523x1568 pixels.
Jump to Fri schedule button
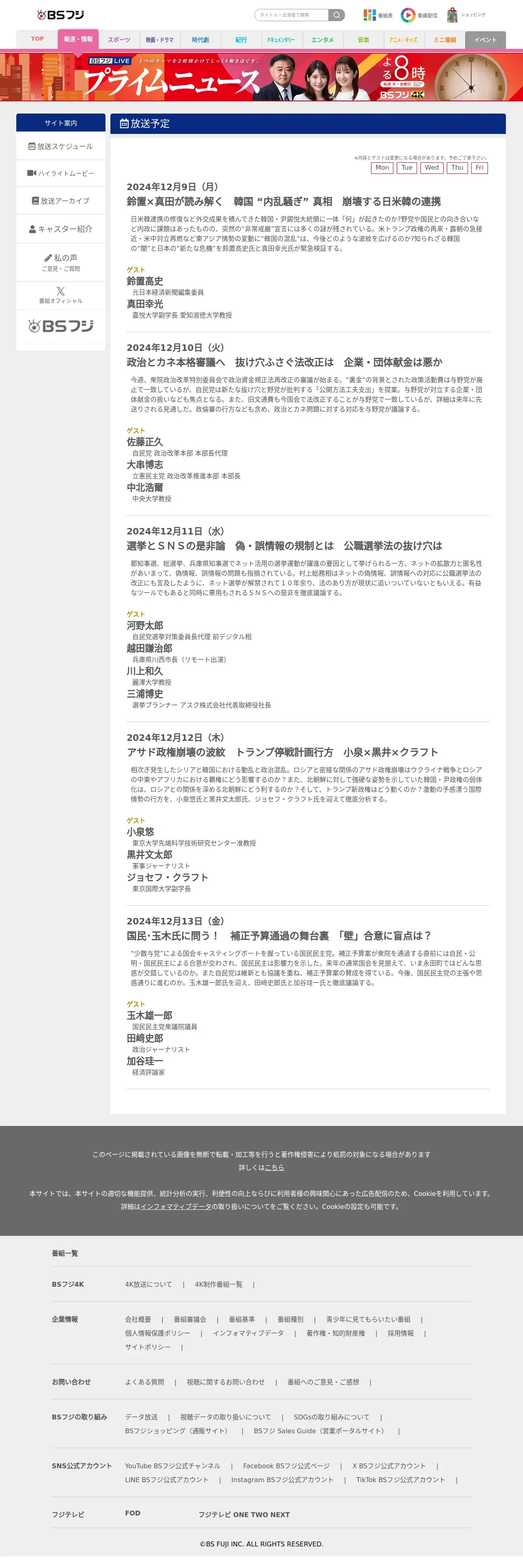[x=479, y=168]
